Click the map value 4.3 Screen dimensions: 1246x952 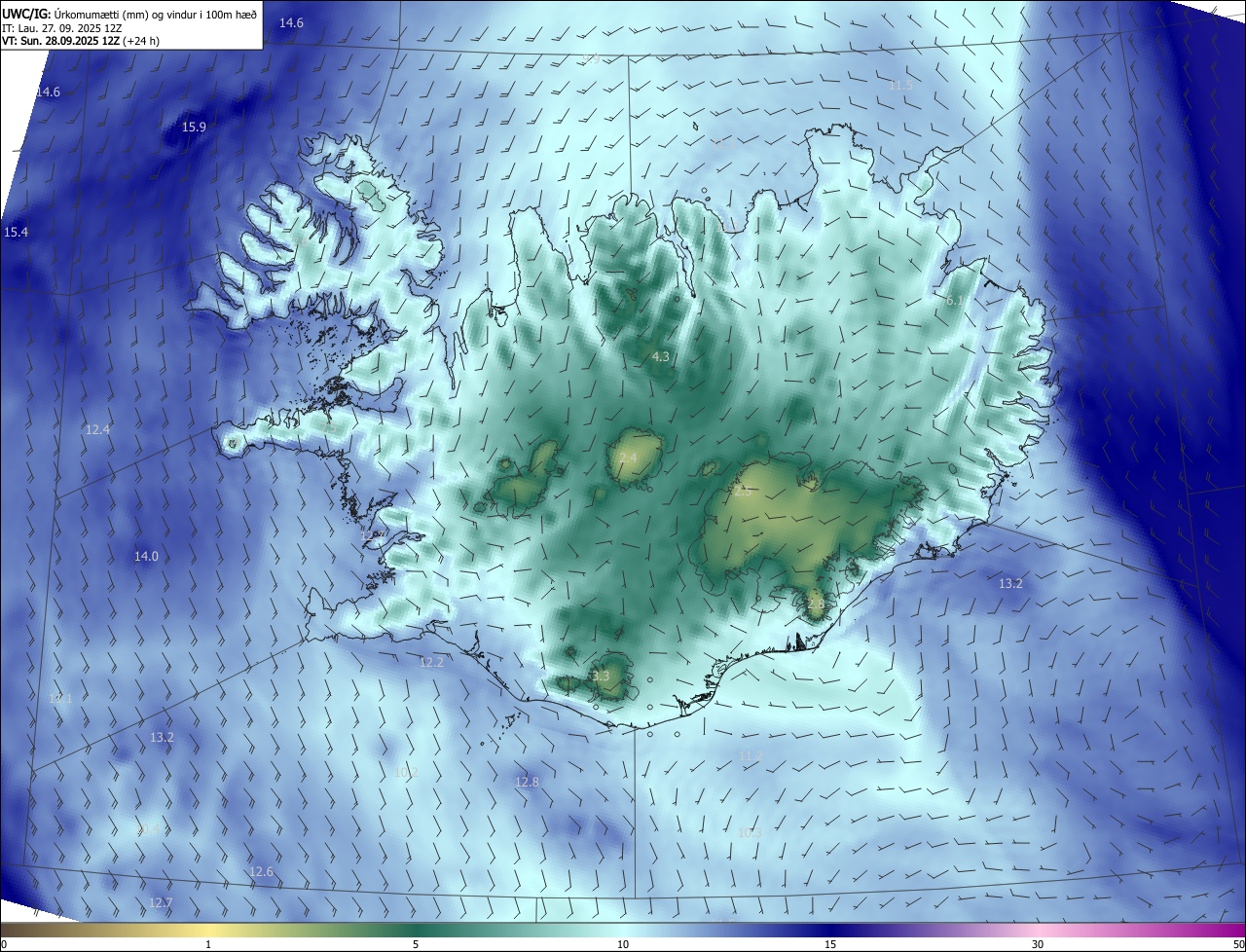click(x=660, y=356)
